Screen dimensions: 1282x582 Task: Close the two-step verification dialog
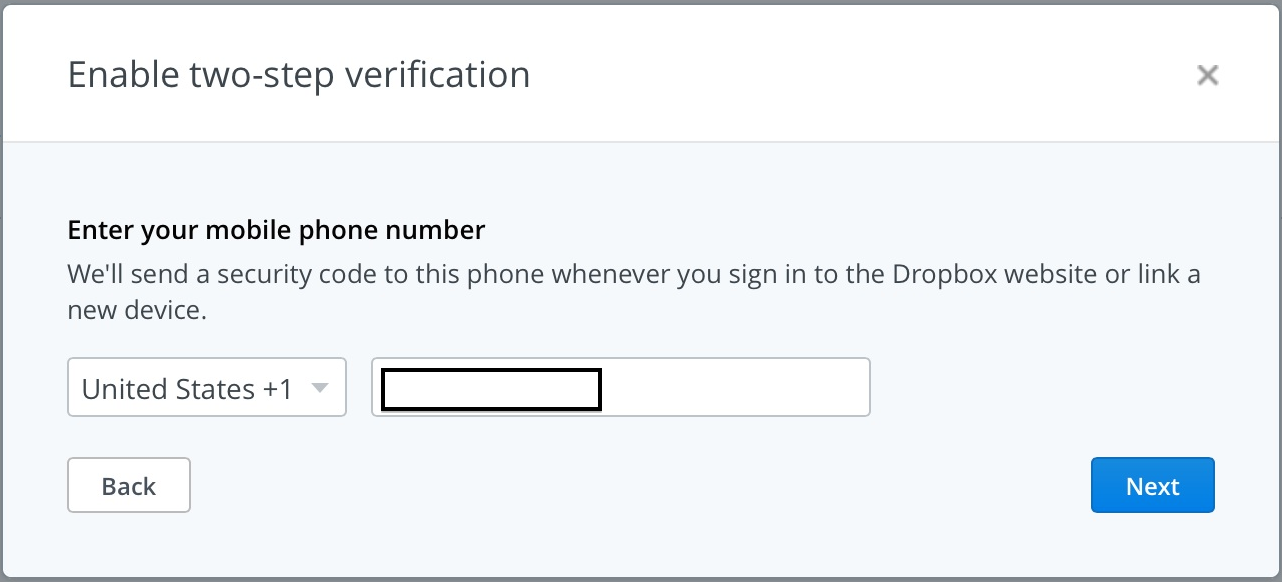[1208, 75]
